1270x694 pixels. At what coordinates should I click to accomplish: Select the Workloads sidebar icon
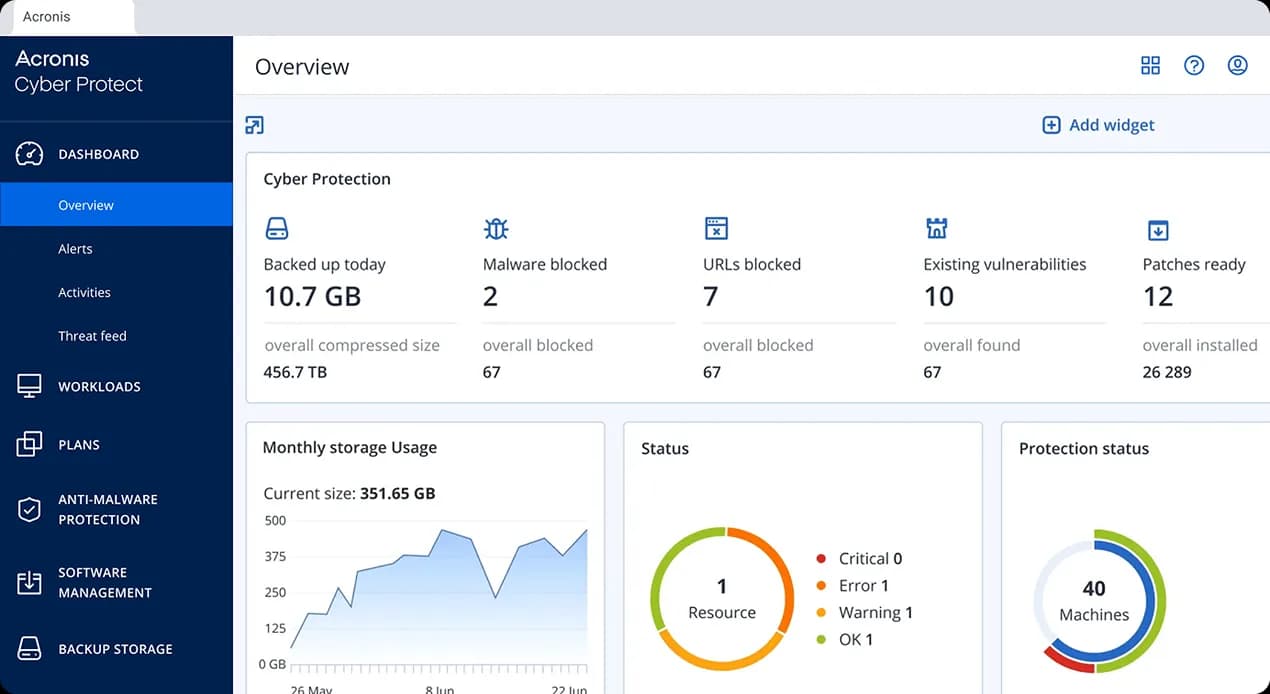click(29, 386)
